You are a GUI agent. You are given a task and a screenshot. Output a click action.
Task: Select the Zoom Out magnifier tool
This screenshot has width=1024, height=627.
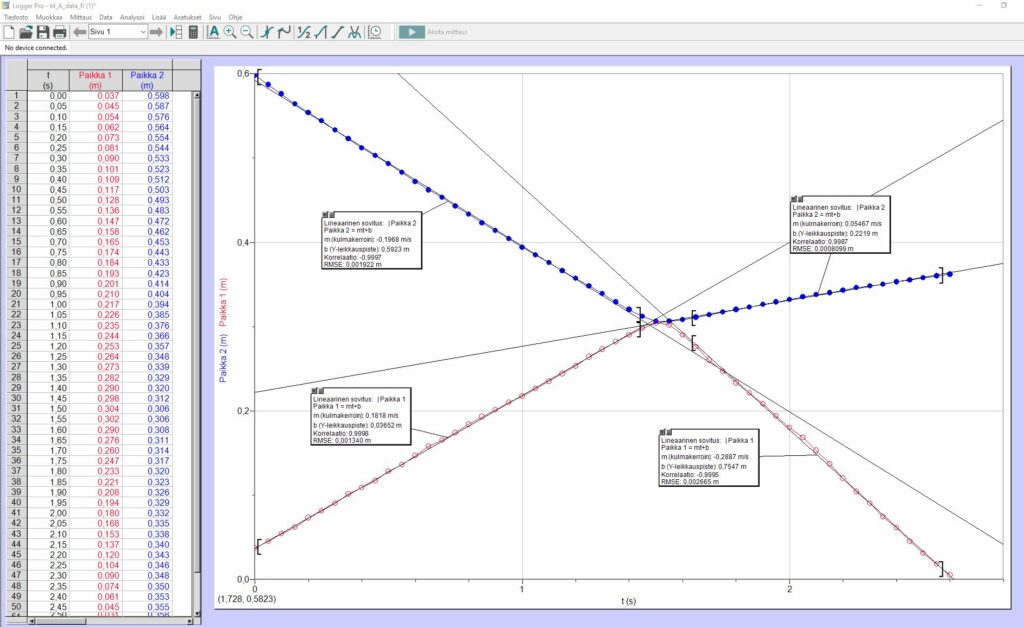(x=246, y=32)
